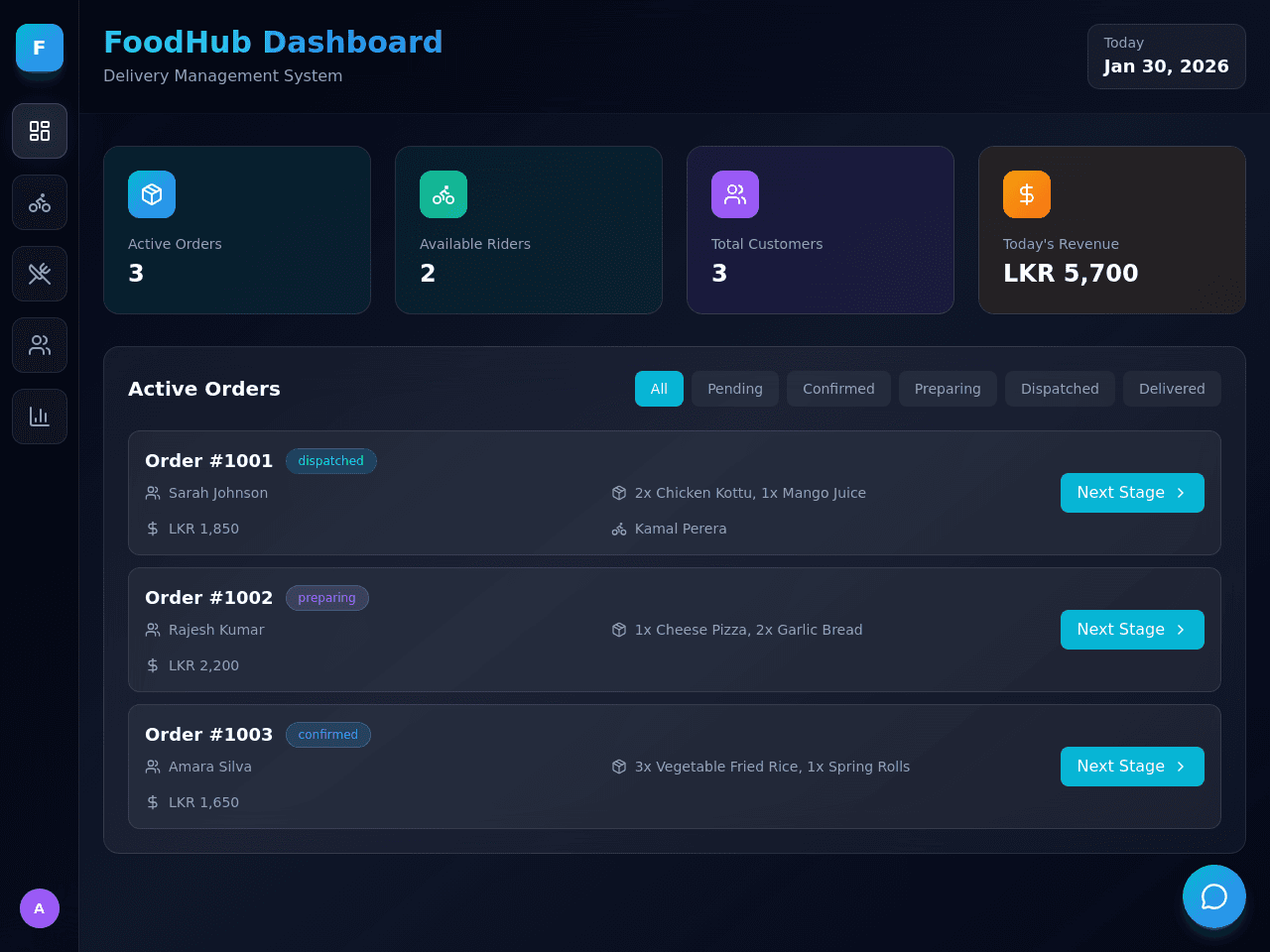
Task: Click the package icon beside Cheese Pizza
Action: click(619, 630)
